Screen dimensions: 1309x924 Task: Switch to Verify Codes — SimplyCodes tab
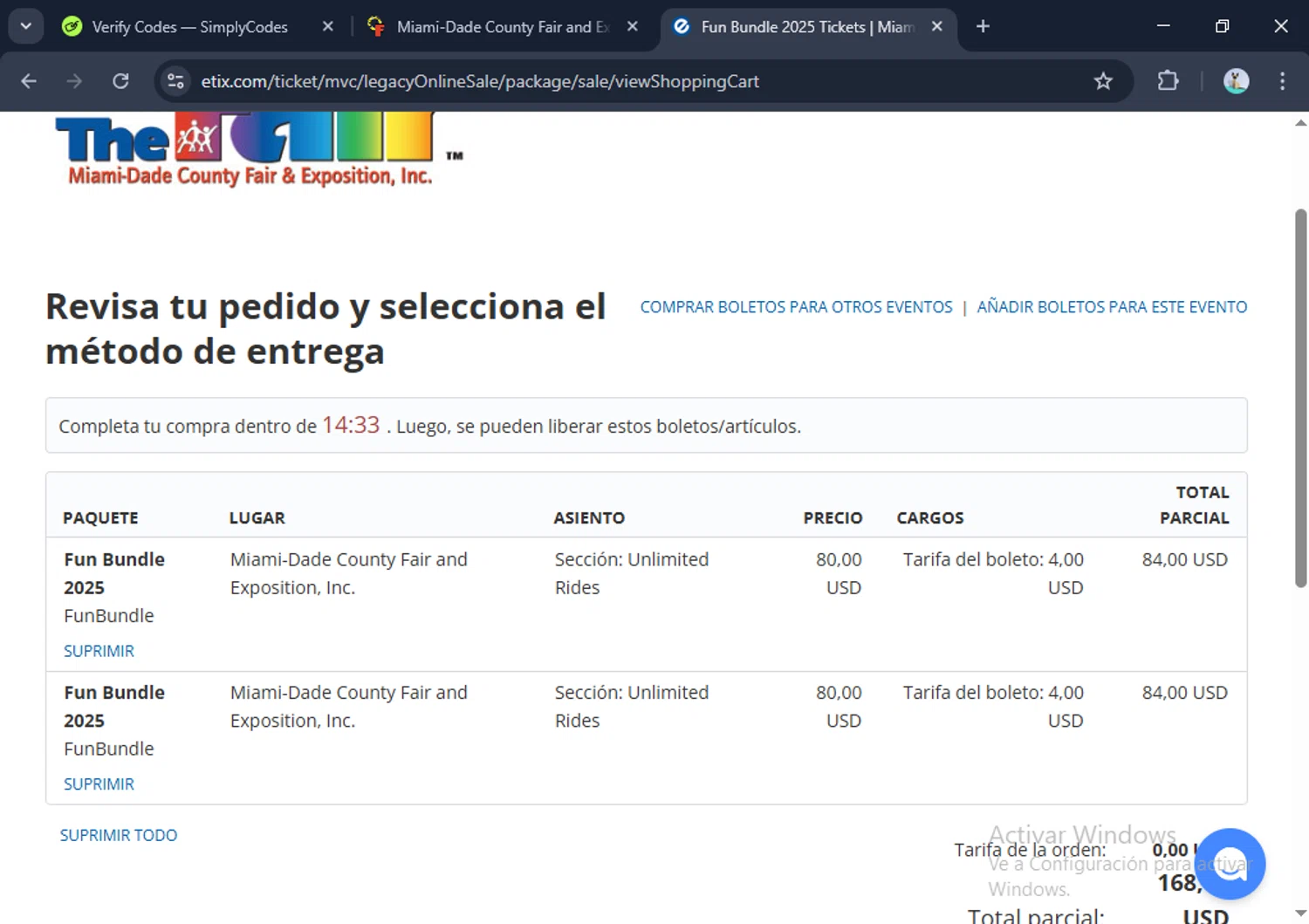click(188, 27)
